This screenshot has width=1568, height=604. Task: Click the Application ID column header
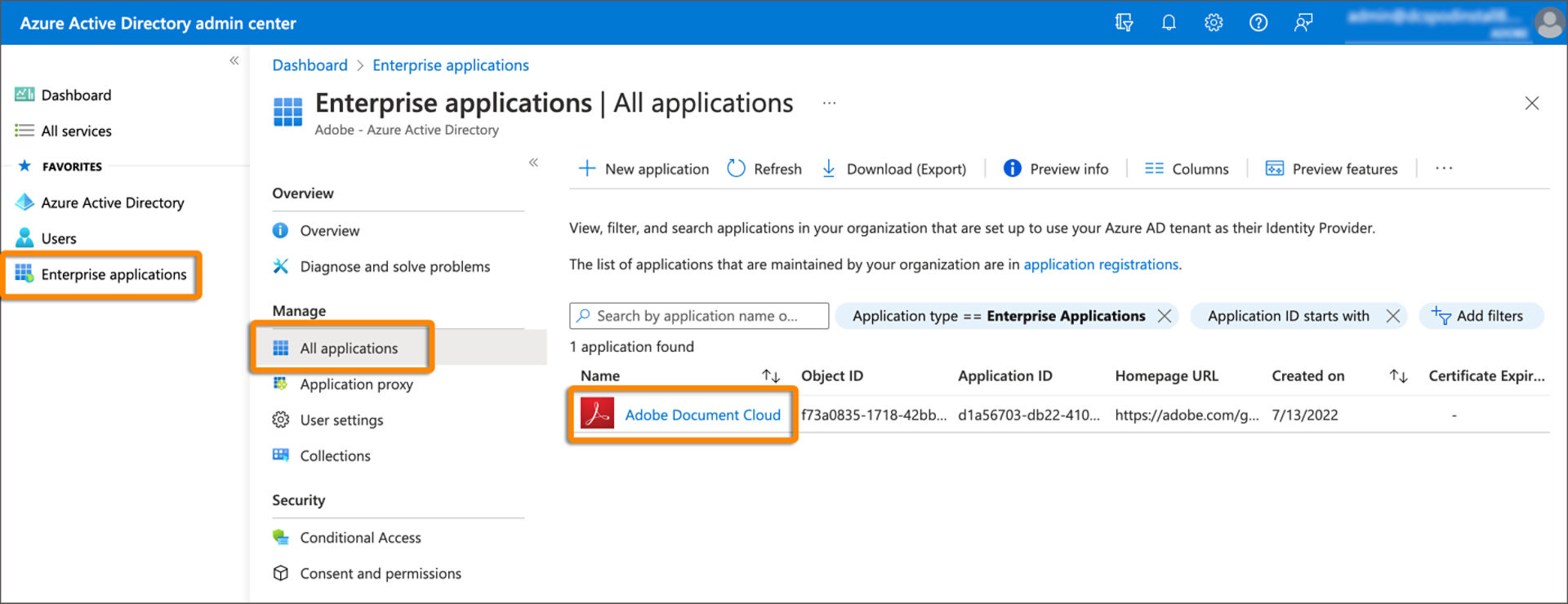1004,375
